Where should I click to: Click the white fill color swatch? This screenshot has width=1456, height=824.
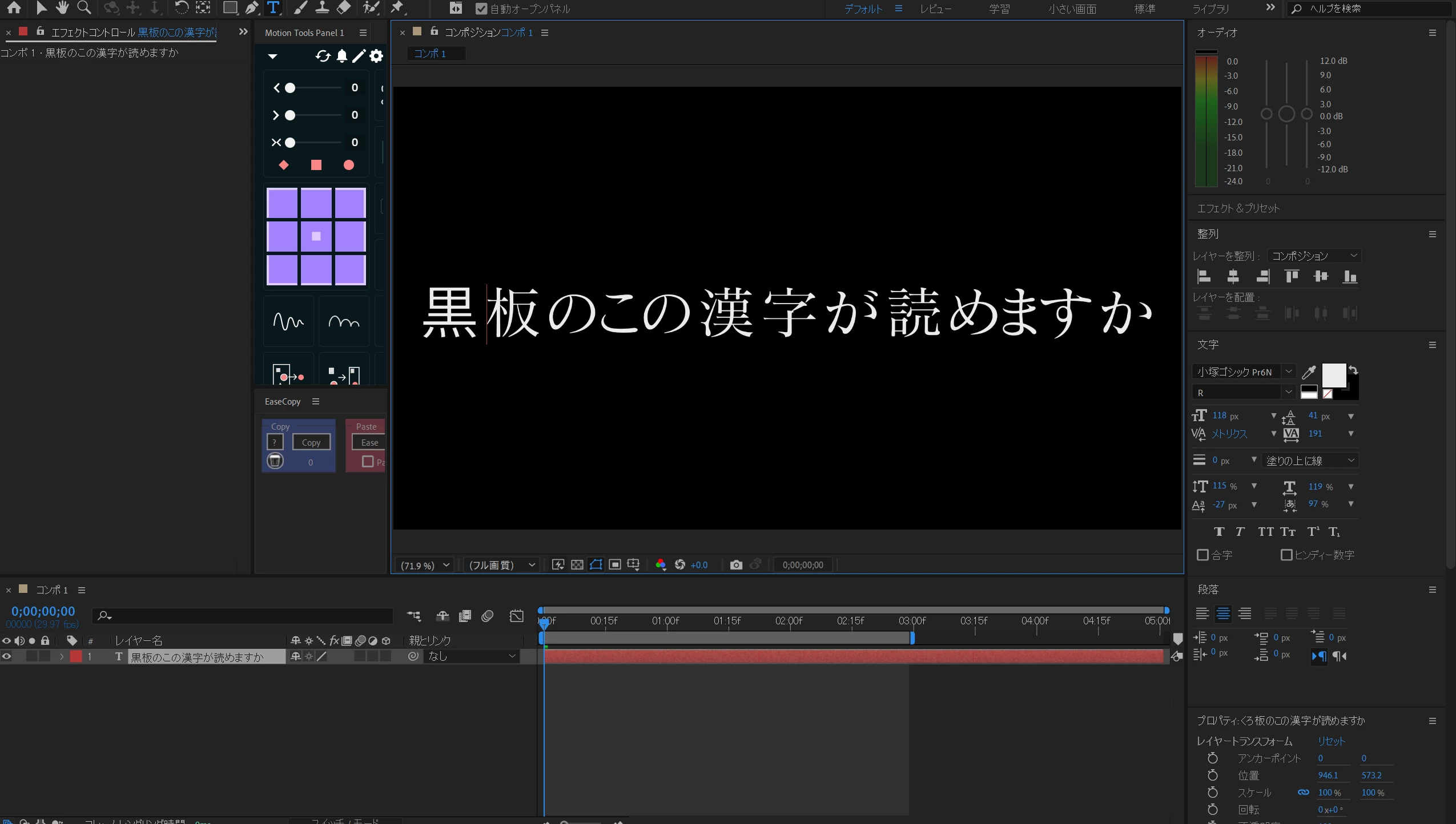pos(1333,375)
